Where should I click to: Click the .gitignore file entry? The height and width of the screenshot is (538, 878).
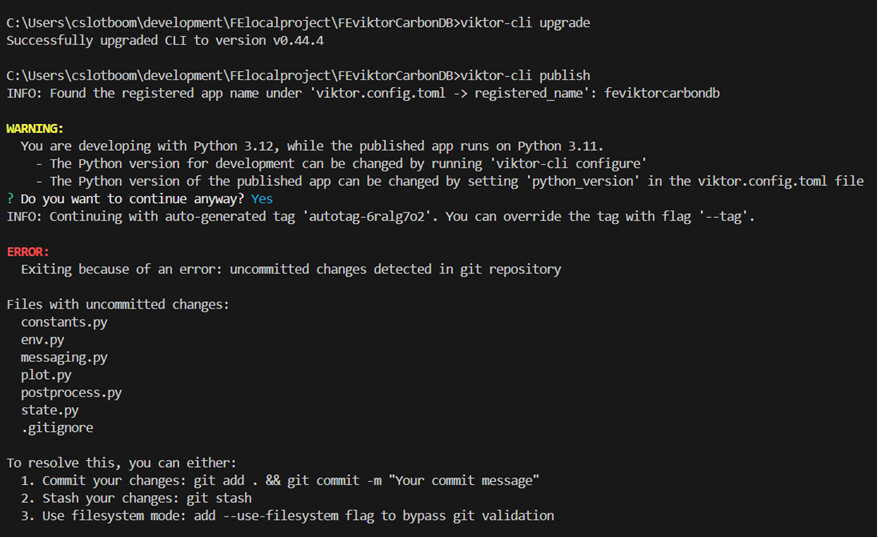point(56,428)
